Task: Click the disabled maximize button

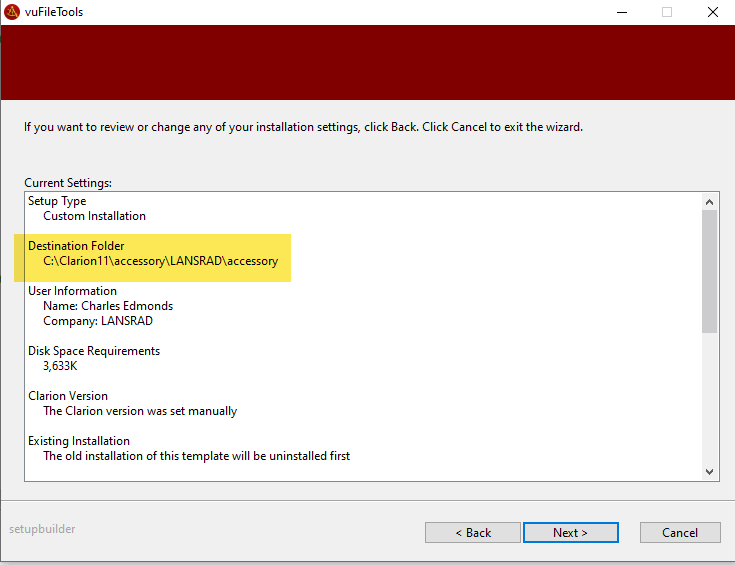Action: [x=666, y=12]
